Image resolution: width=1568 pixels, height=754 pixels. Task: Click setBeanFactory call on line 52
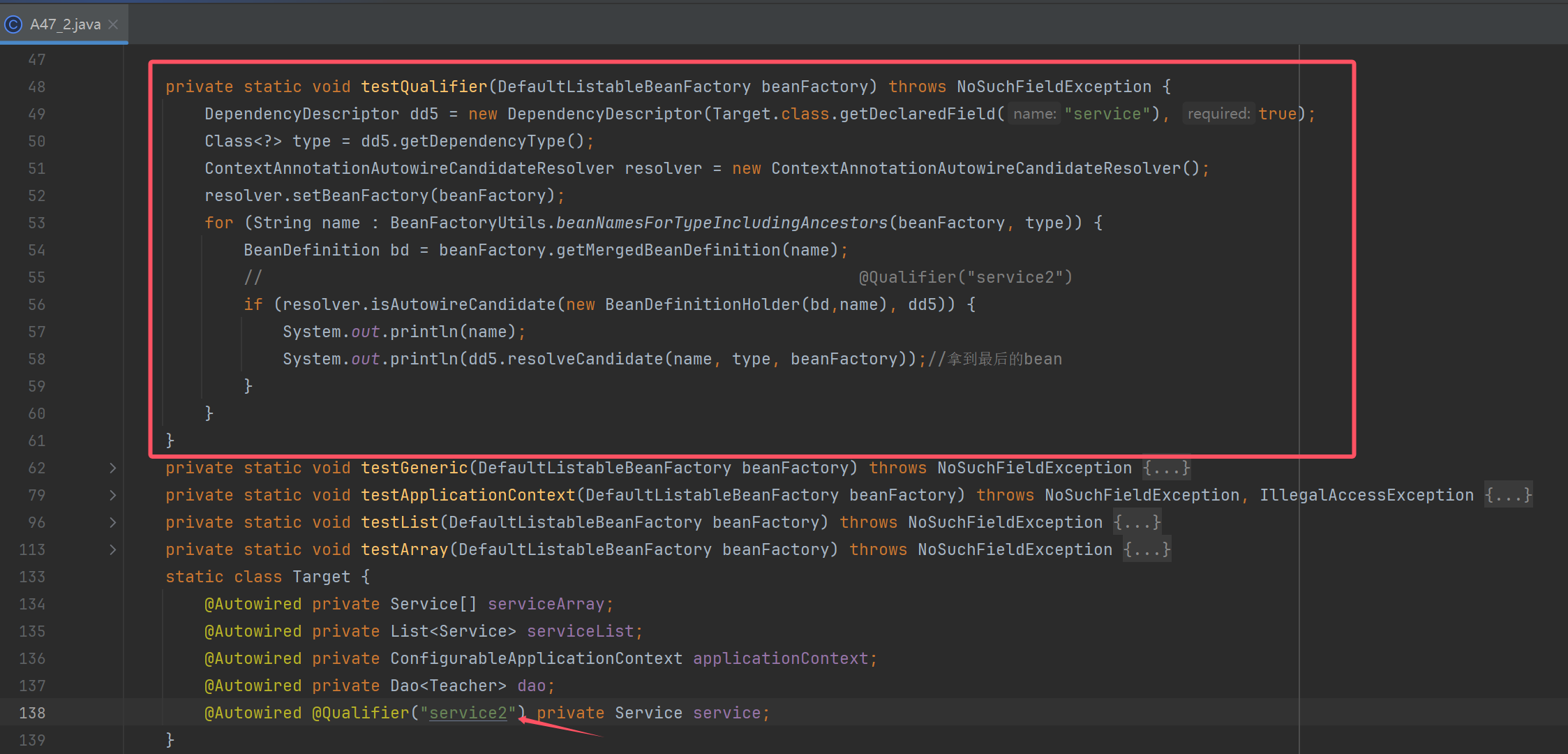pyautogui.click(x=361, y=195)
